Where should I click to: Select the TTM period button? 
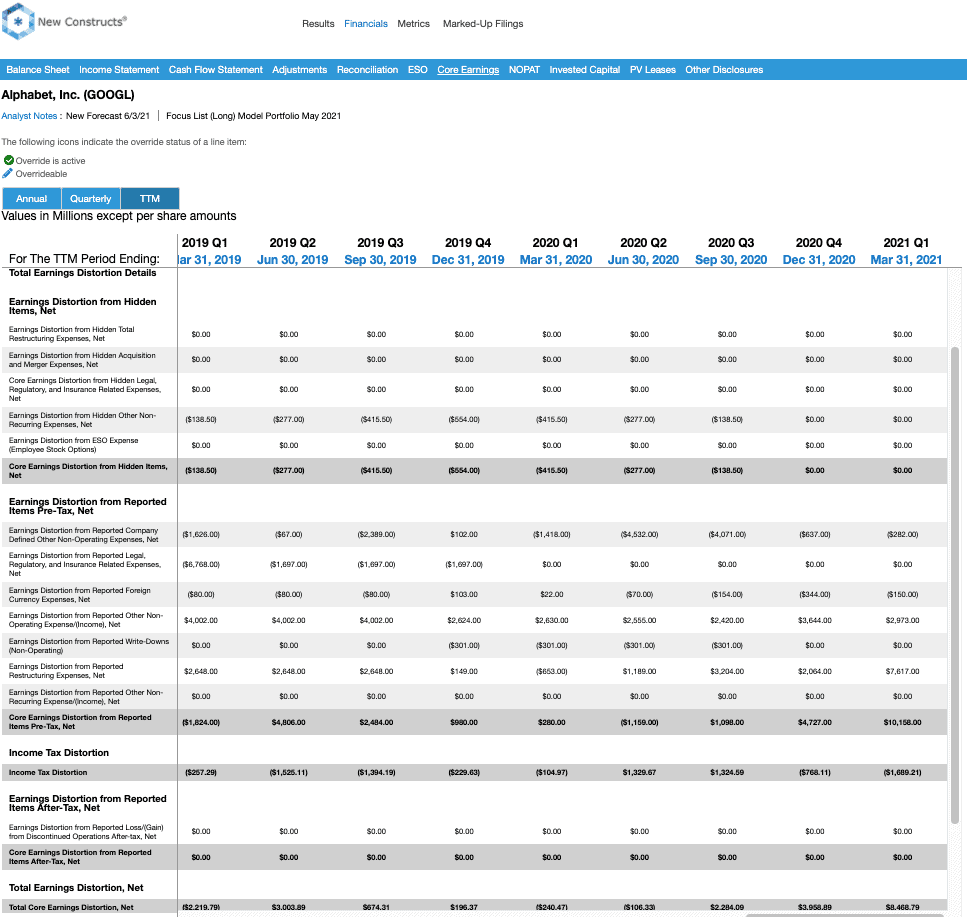(x=150, y=199)
